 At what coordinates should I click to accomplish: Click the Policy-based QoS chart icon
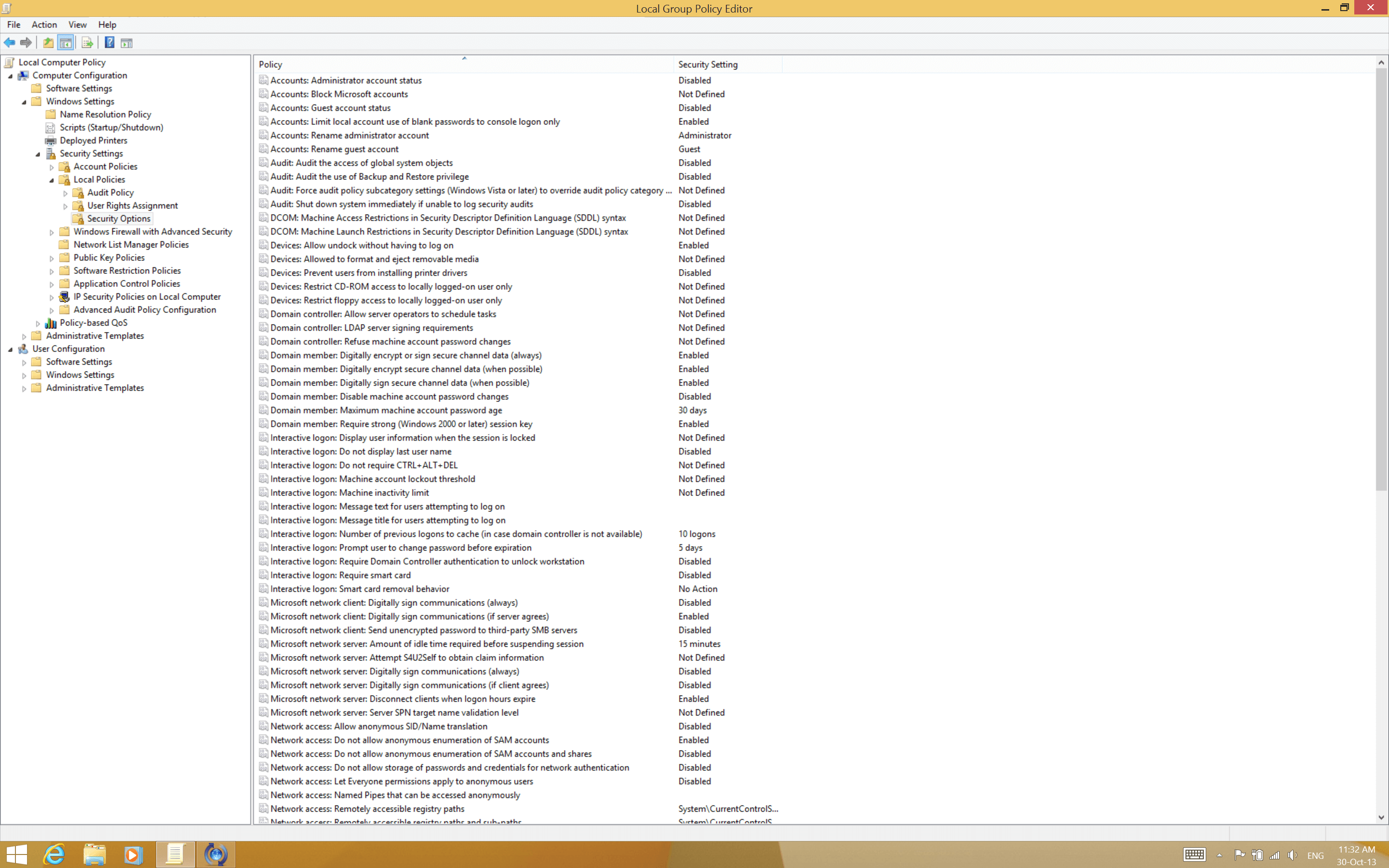51,323
